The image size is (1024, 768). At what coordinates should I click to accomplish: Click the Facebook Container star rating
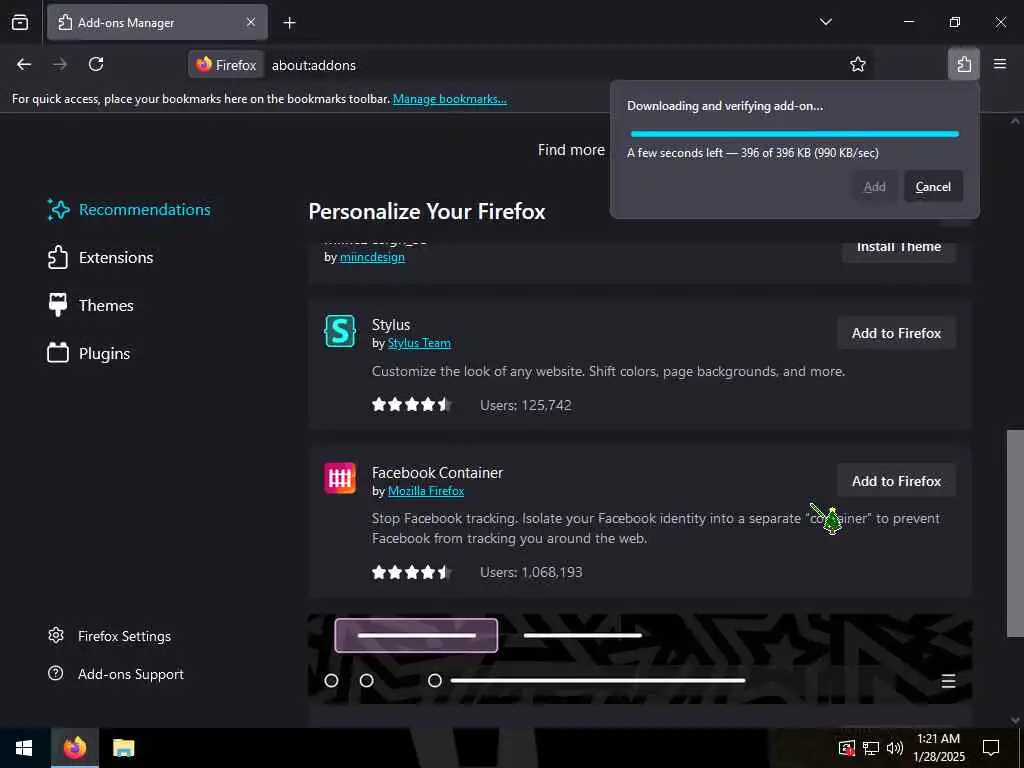411,572
